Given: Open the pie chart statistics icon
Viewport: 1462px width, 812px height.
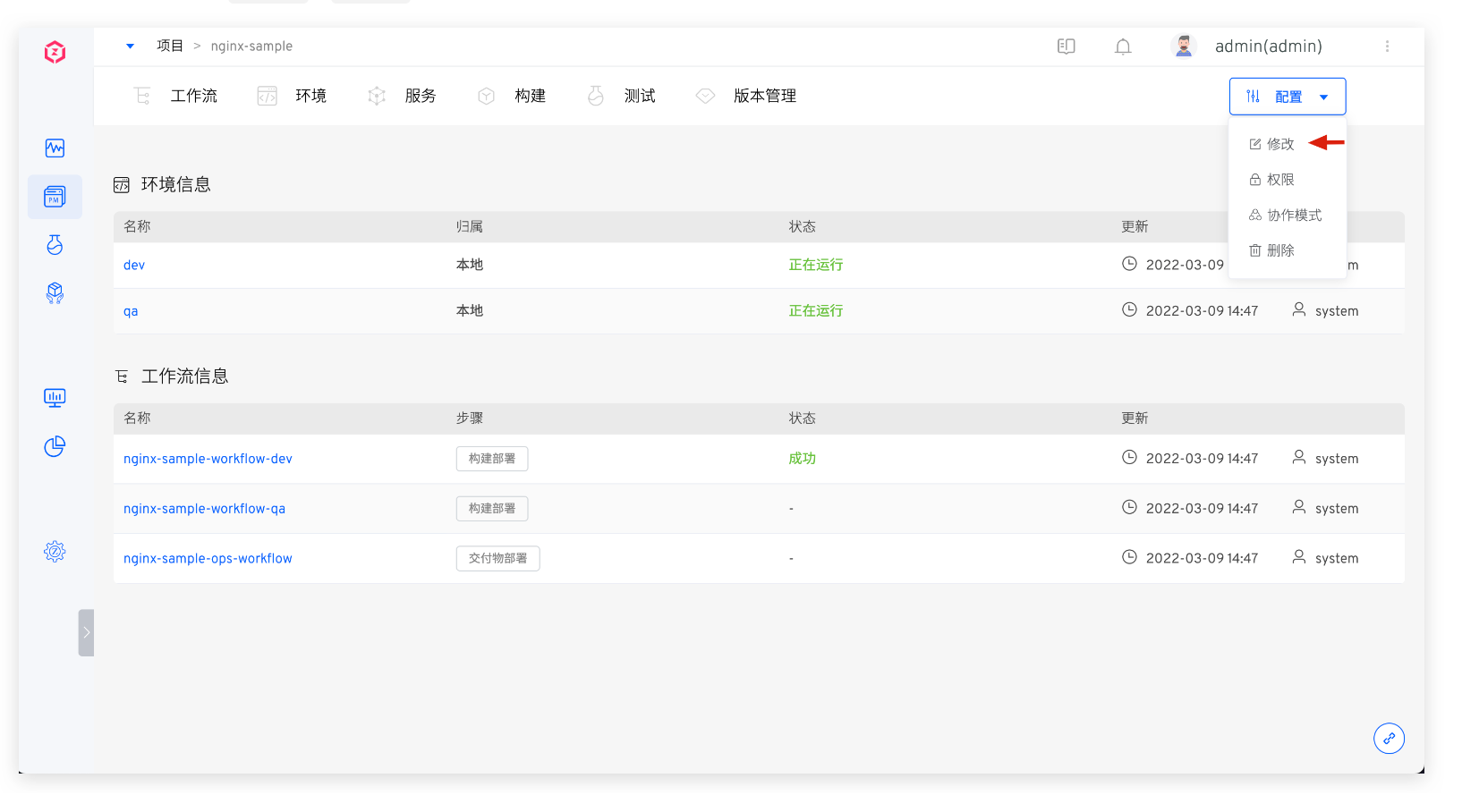Looking at the screenshot, I should tap(55, 446).
